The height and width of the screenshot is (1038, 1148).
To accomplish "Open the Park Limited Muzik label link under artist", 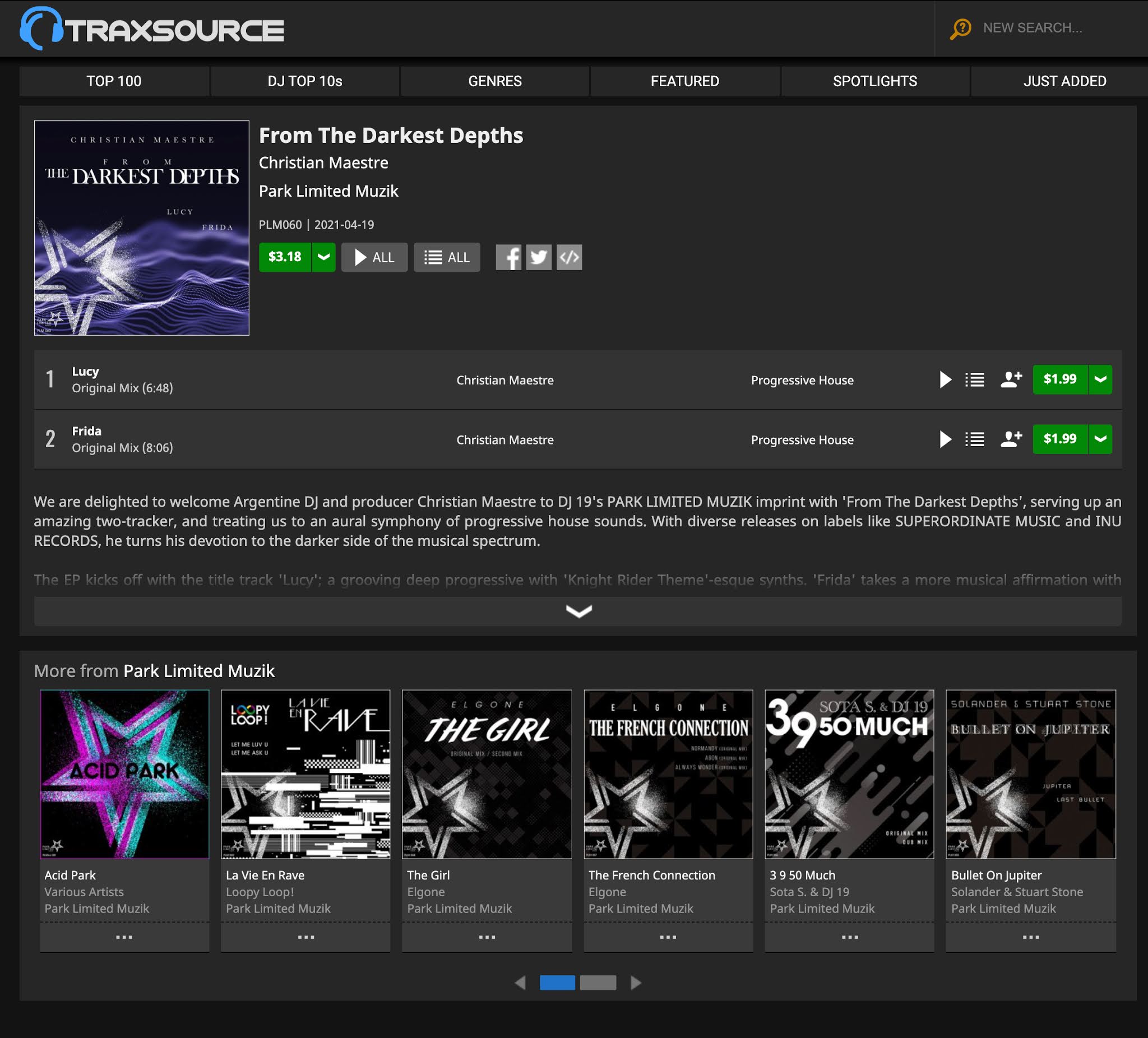I will 328,191.
